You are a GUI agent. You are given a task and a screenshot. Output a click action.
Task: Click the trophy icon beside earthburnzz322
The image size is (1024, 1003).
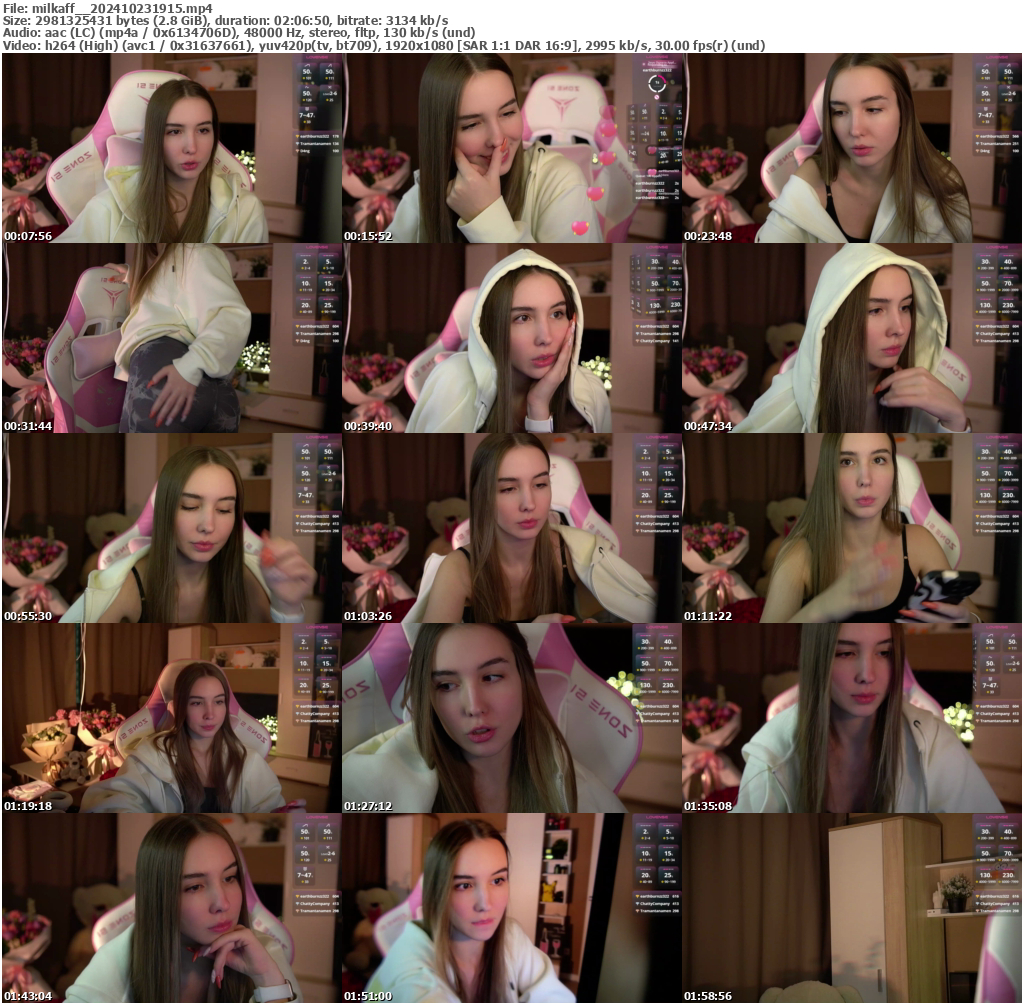click(x=977, y=136)
